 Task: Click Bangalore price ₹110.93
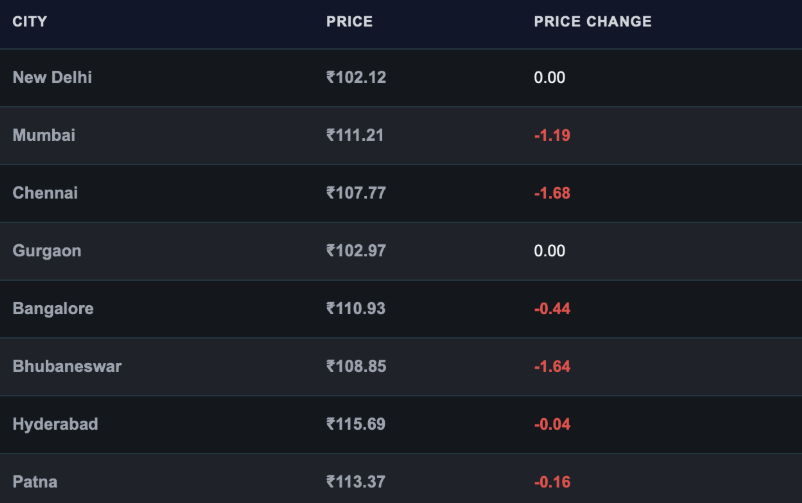356,309
